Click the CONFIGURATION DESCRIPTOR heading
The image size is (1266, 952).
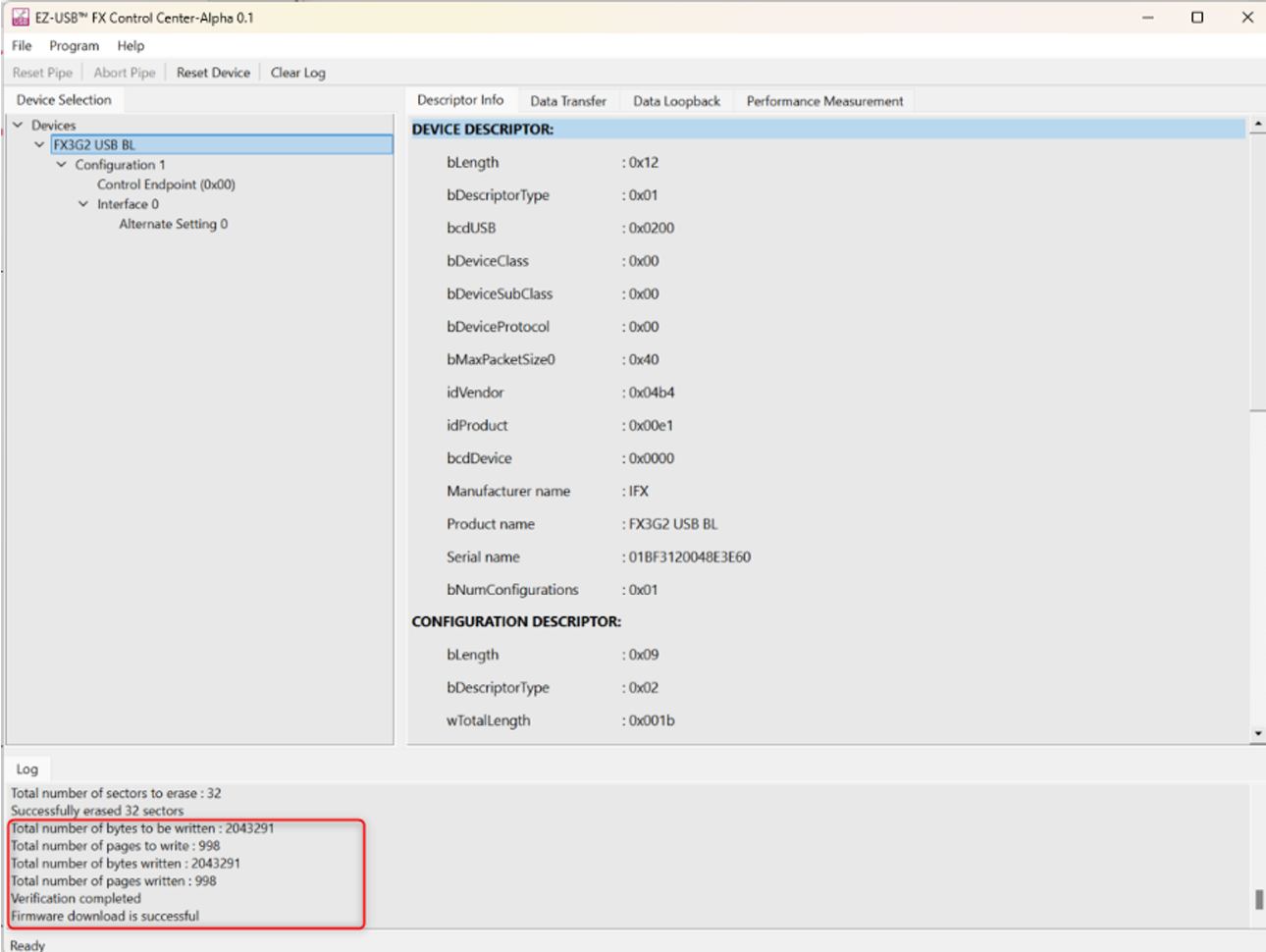click(x=516, y=622)
